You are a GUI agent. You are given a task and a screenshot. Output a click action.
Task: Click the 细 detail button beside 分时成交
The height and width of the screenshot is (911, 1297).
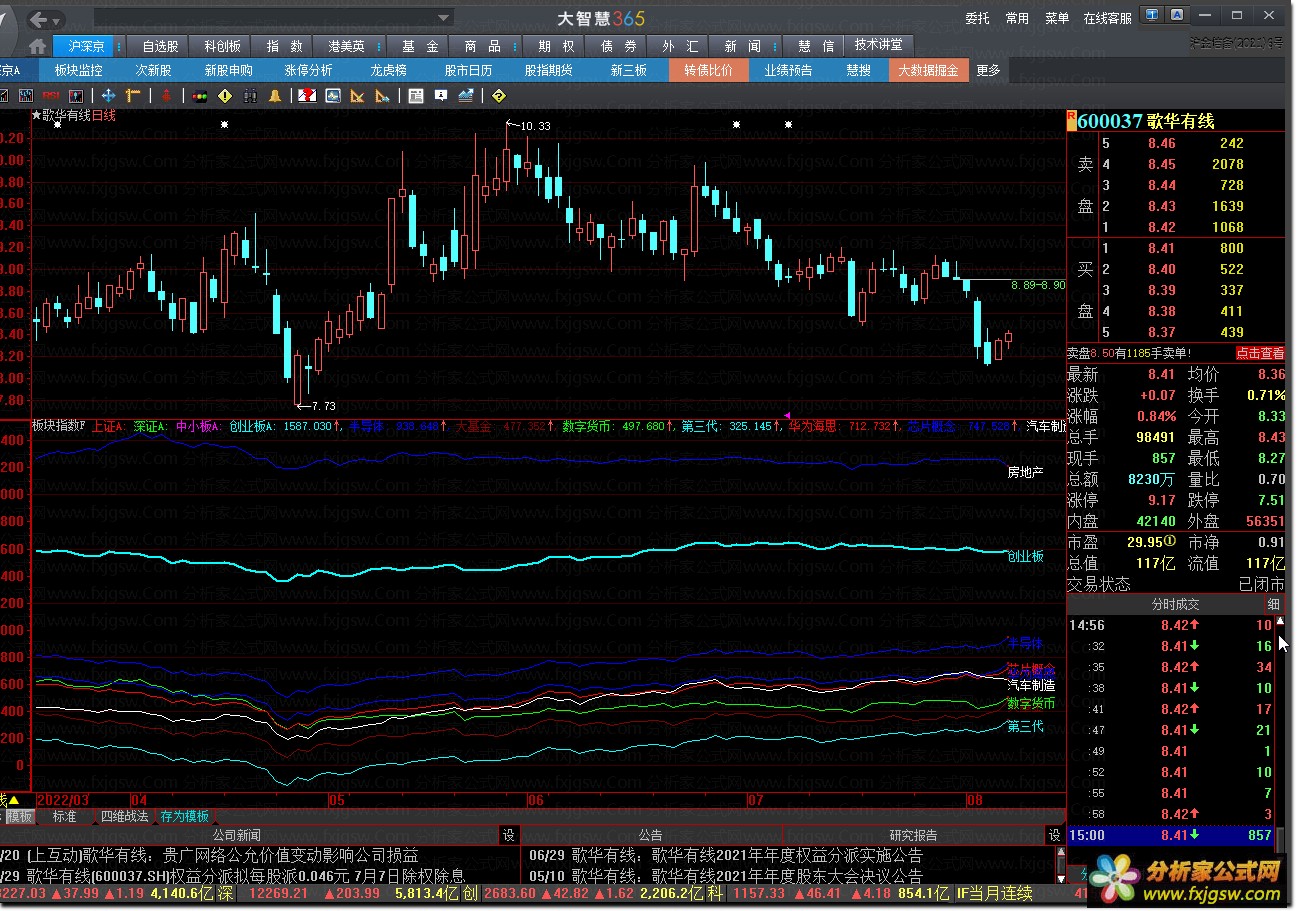pos(1274,604)
